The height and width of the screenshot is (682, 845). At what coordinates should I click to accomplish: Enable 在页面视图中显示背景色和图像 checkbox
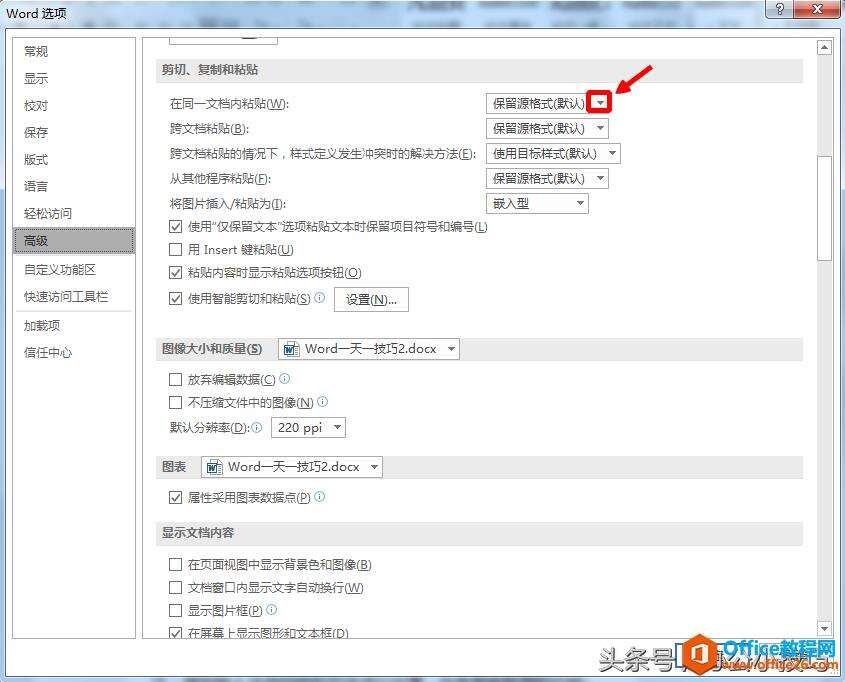(x=175, y=565)
